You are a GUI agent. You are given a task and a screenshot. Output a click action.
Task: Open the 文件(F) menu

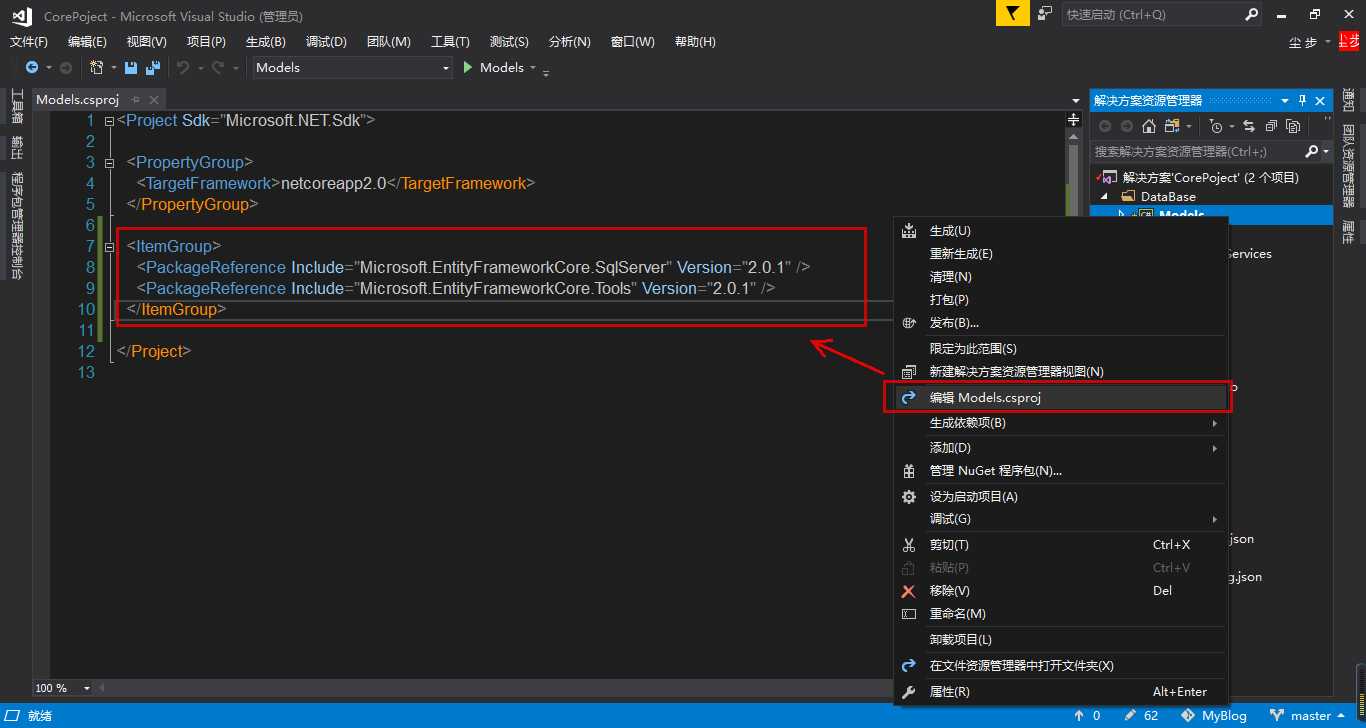click(29, 41)
